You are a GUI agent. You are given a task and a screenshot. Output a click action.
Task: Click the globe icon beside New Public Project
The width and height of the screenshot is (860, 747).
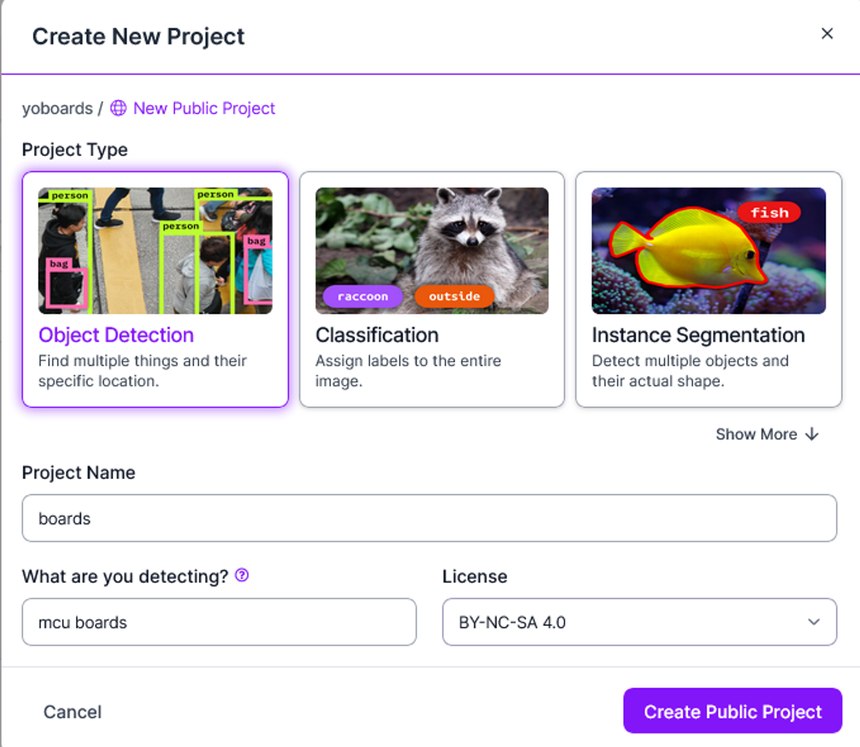click(x=117, y=108)
